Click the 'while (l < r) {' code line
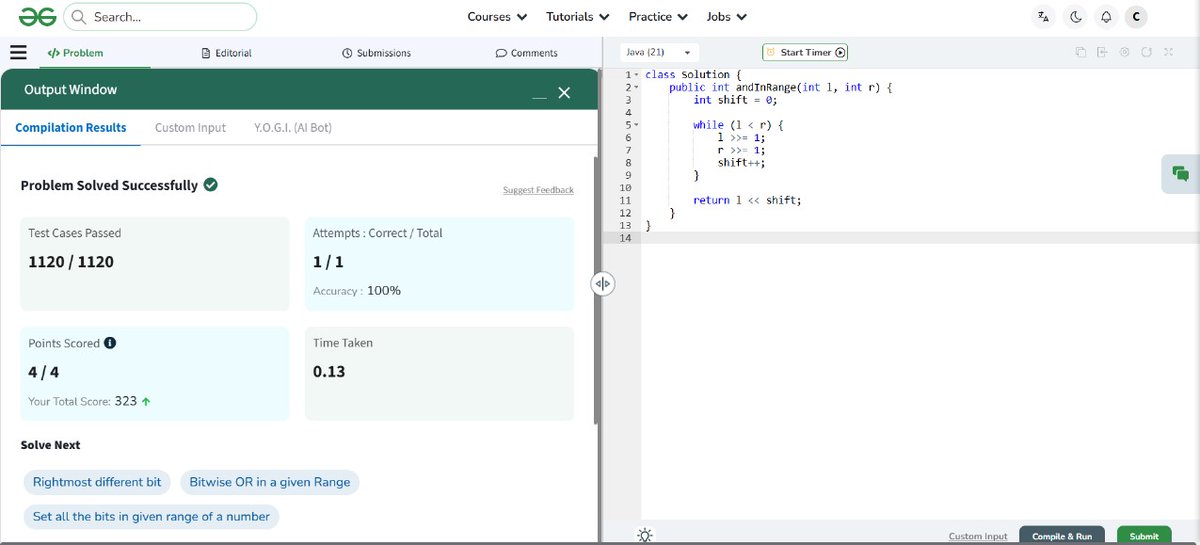Screen dimensions: 1200x545 click(x=739, y=125)
